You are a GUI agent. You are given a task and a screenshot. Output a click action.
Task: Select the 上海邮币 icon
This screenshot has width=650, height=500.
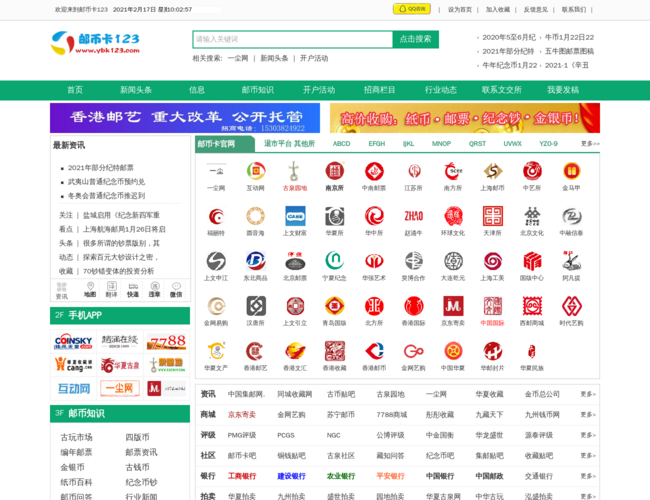[x=492, y=171]
